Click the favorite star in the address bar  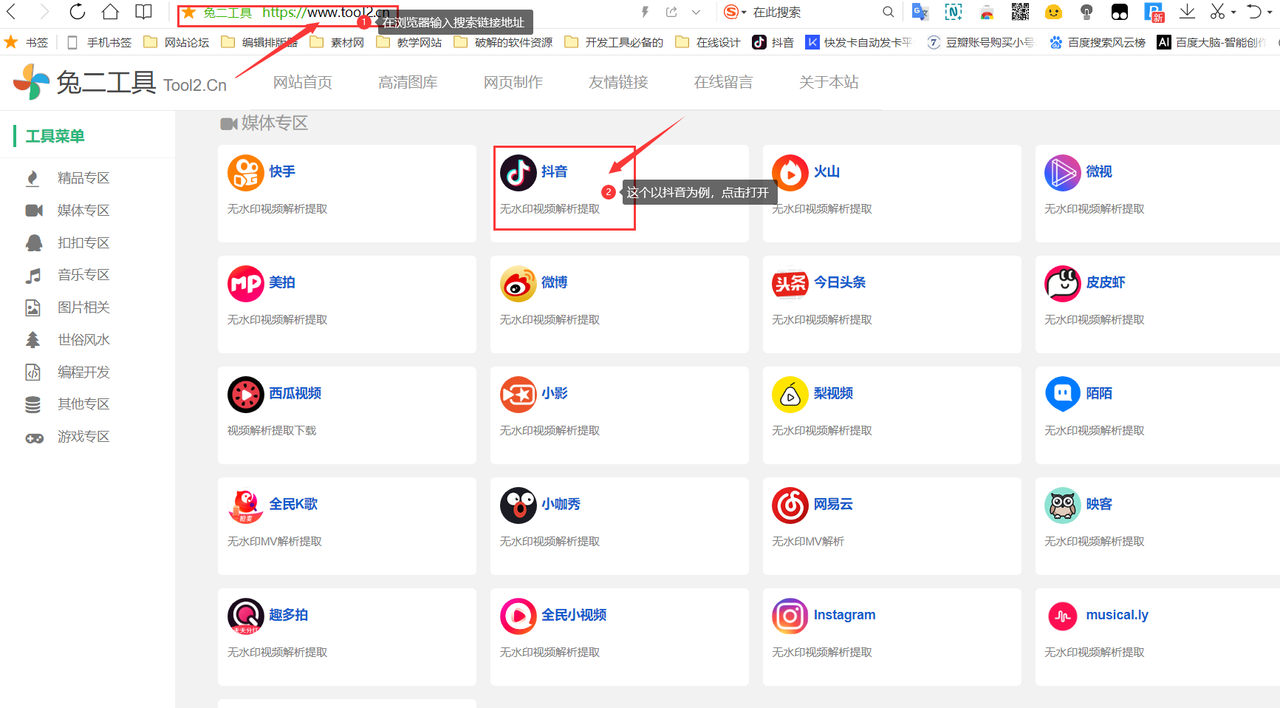point(189,12)
